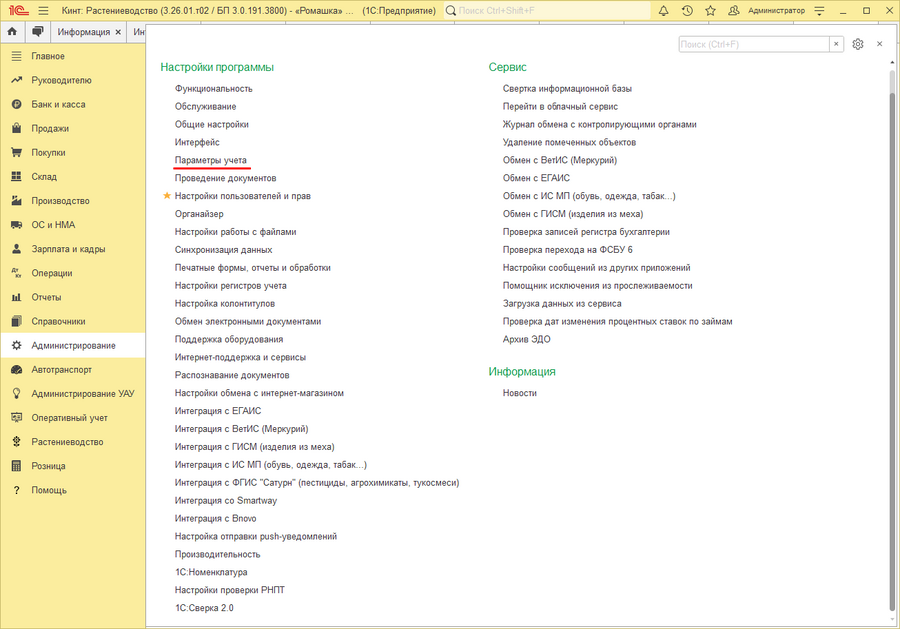
Task: Click the star next to Настройки пользователей и прав
Action: point(167,196)
